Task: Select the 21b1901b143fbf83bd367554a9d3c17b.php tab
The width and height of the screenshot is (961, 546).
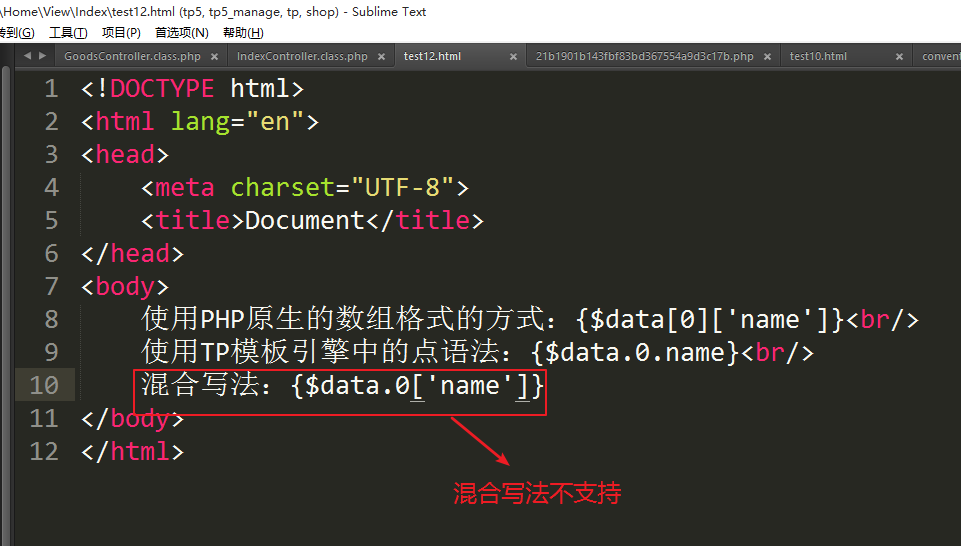Action: click(644, 57)
